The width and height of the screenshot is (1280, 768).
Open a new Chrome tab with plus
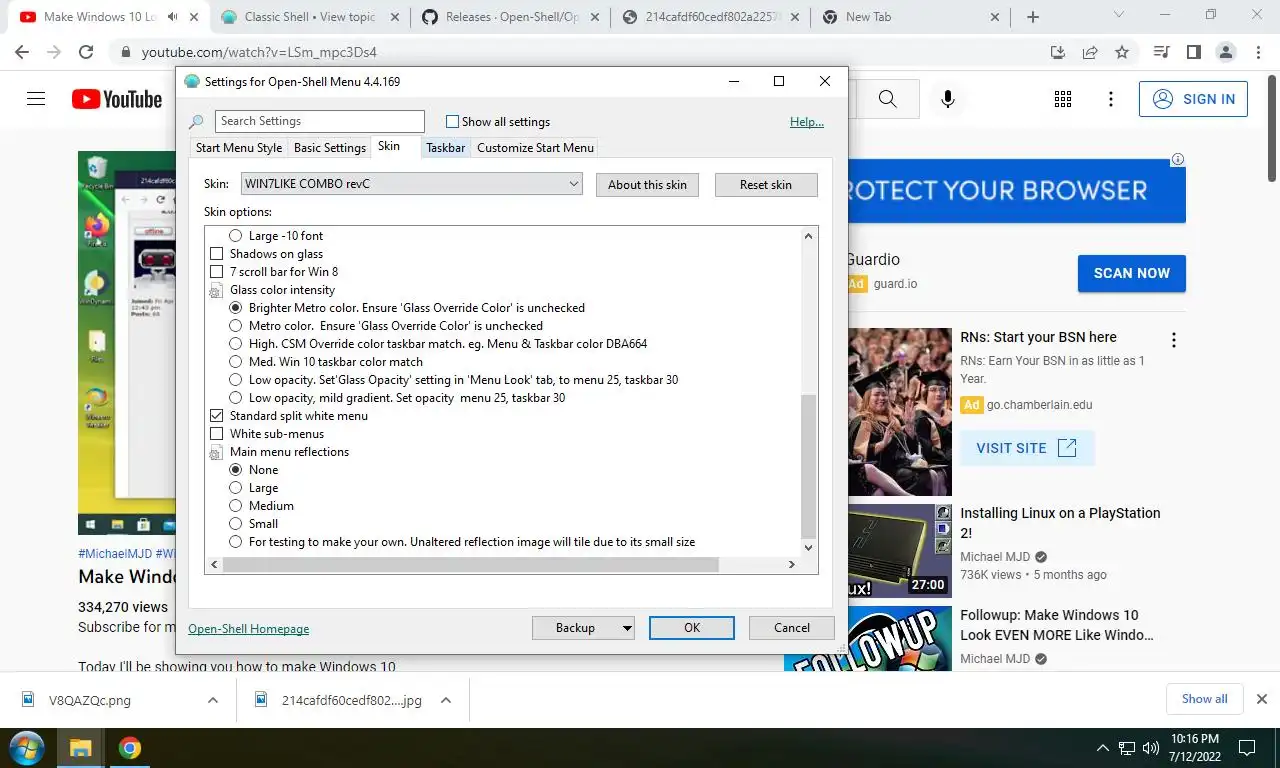point(1033,17)
